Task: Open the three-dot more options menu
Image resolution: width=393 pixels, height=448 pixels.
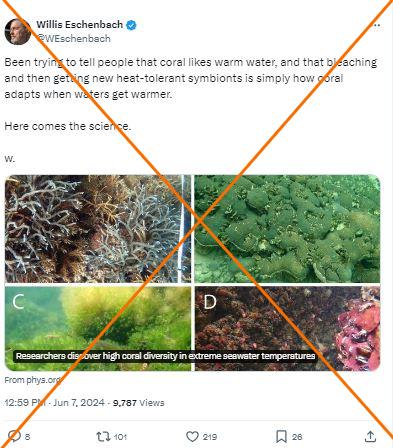Action: (x=377, y=25)
